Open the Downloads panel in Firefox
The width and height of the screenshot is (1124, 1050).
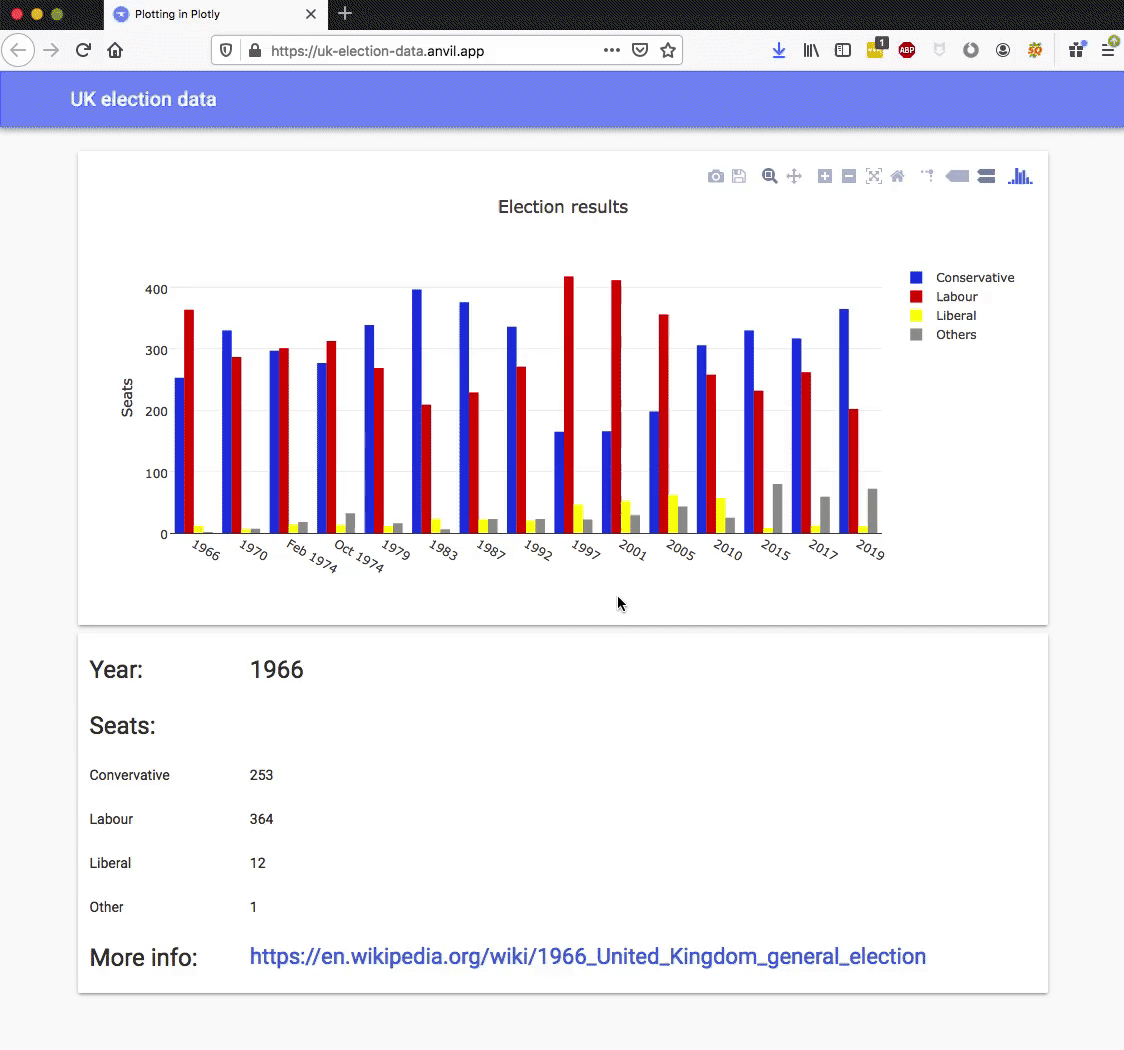779,49
